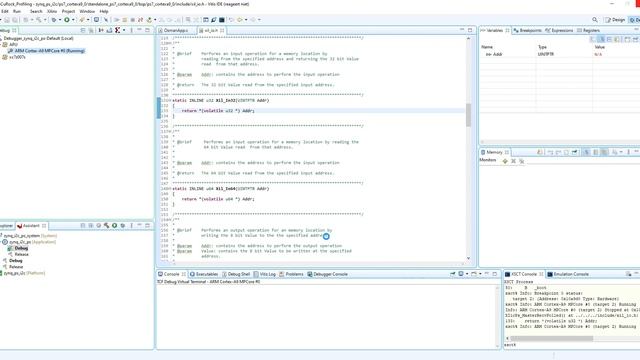This screenshot has width=640, height=360.
Task: Open Emulation Console tab
Action: (x=568, y=274)
